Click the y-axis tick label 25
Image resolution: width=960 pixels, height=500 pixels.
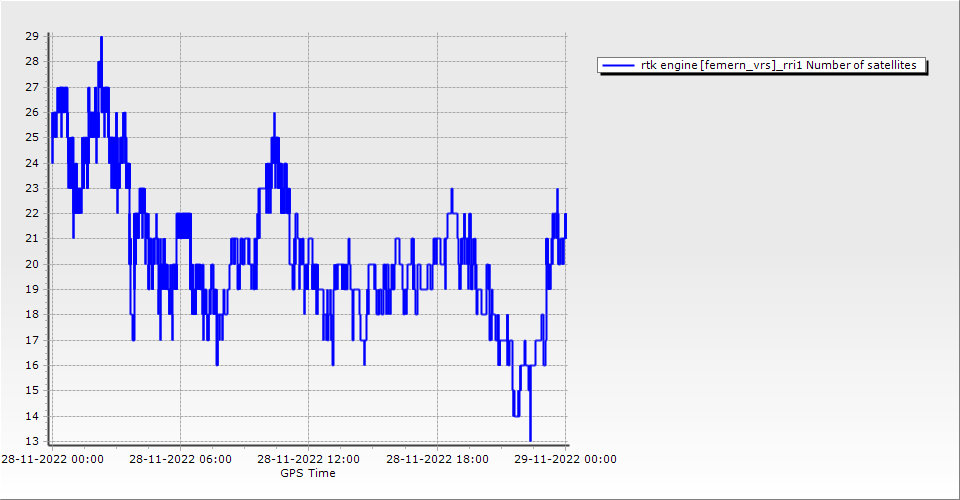[32, 137]
